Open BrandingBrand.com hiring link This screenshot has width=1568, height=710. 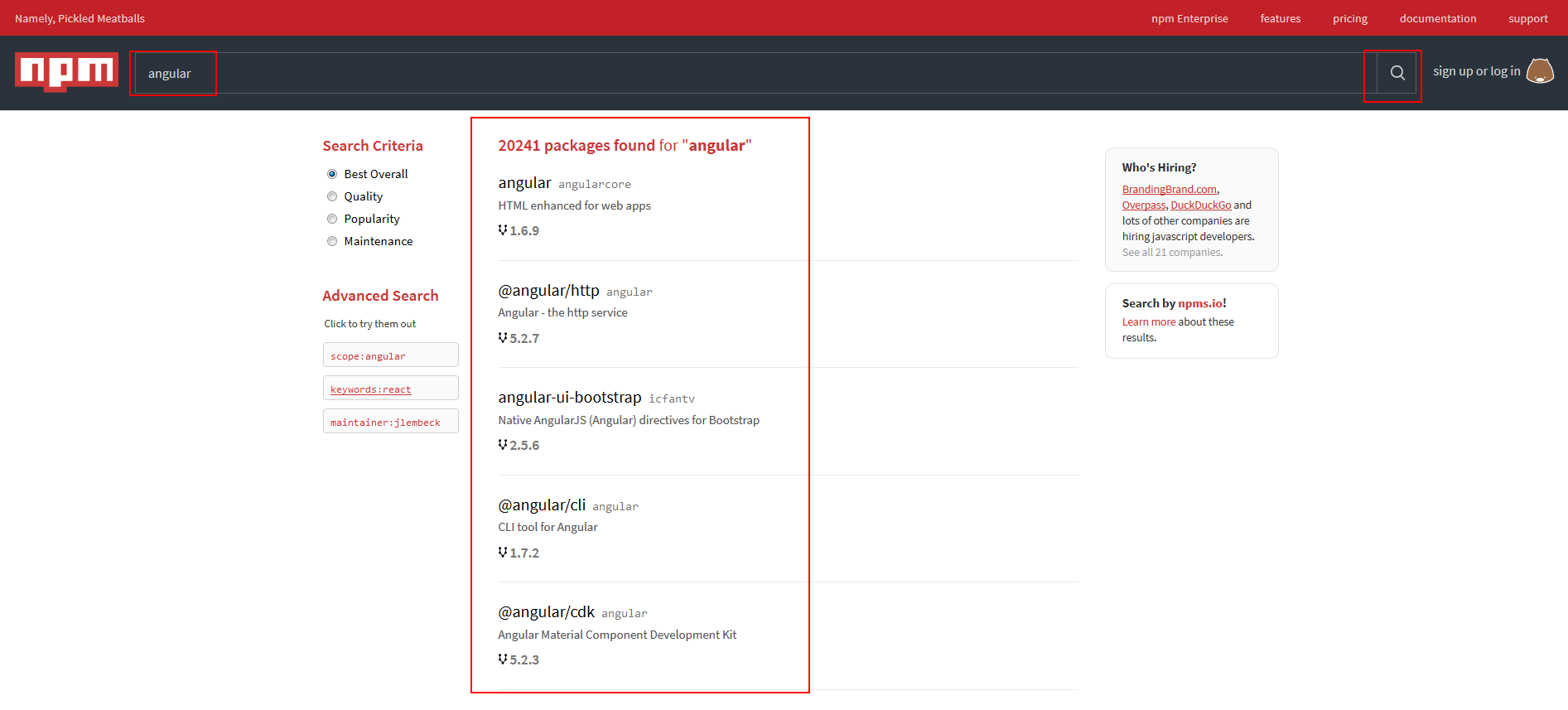tap(1170, 190)
